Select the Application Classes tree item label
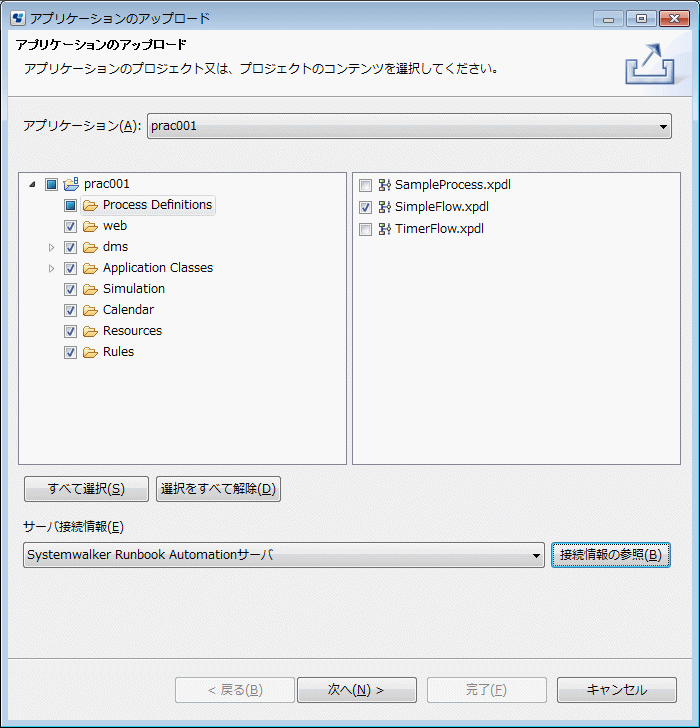Screen dimensions: 700x728 [x=158, y=268]
